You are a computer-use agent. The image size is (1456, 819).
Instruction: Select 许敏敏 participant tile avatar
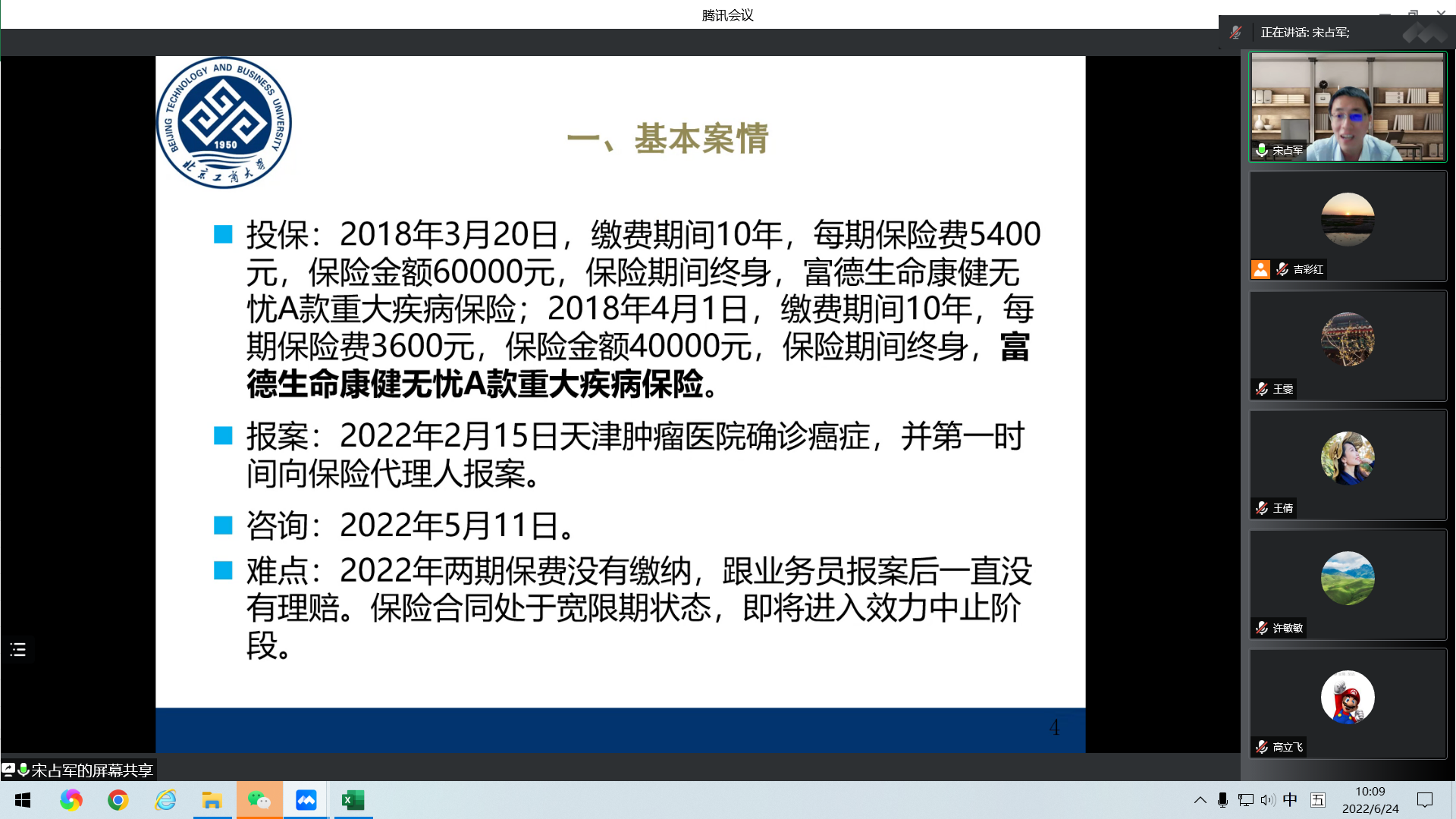(x=1348, y=578)
